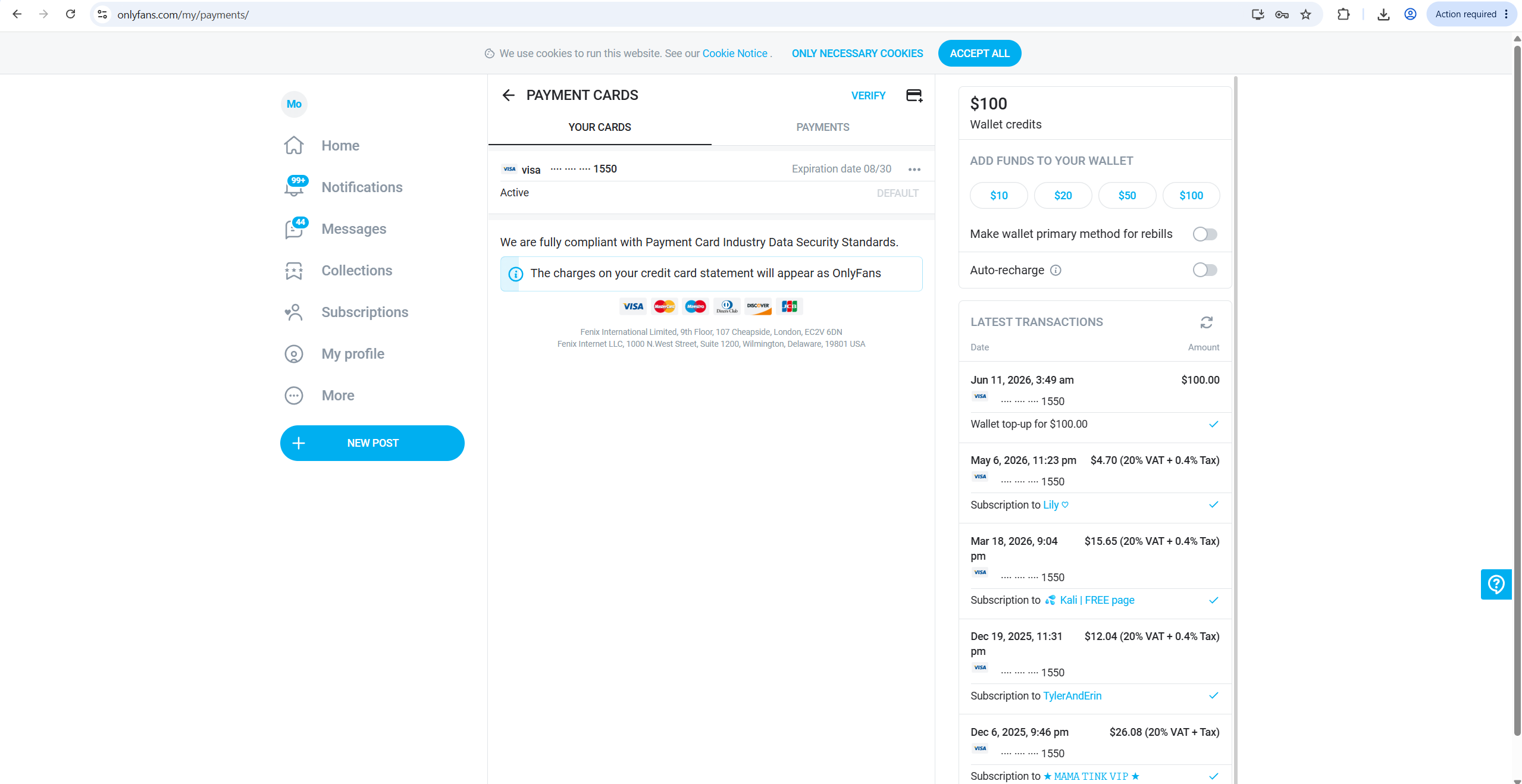Add $10 to the wallet
The image size is (1522, 784).
click(999, 196)
